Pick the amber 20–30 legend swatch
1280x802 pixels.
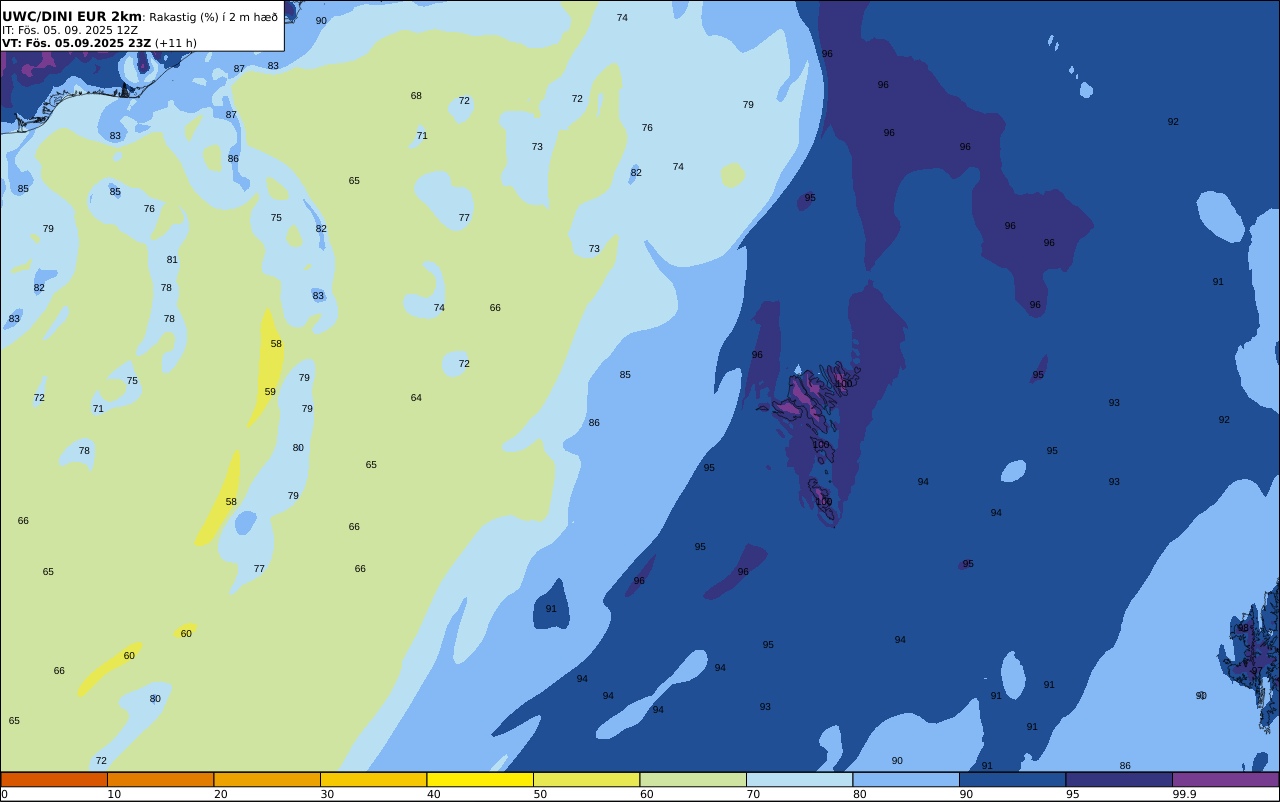point(267,779)
